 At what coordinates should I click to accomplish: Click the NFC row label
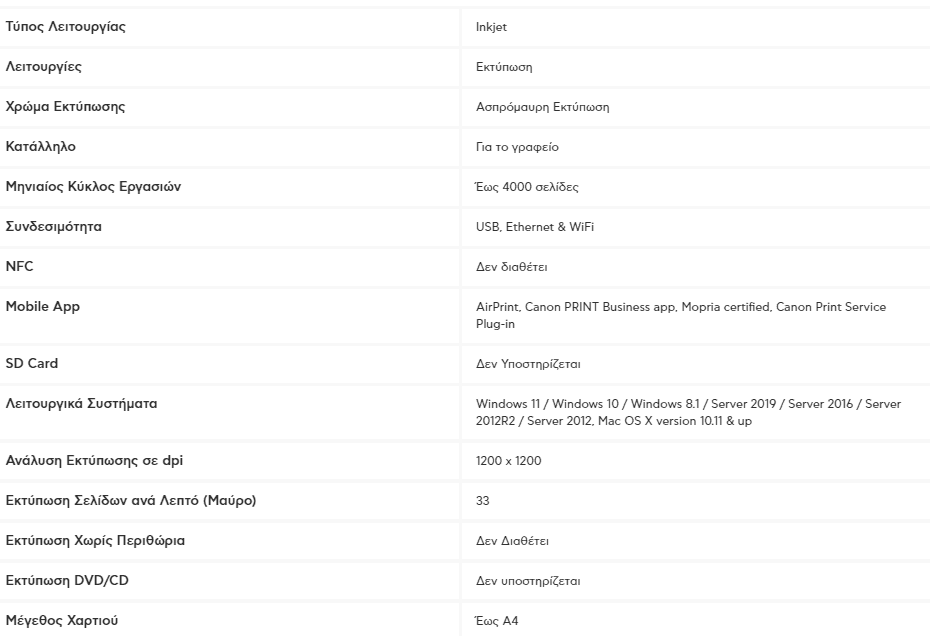[19, 266]
